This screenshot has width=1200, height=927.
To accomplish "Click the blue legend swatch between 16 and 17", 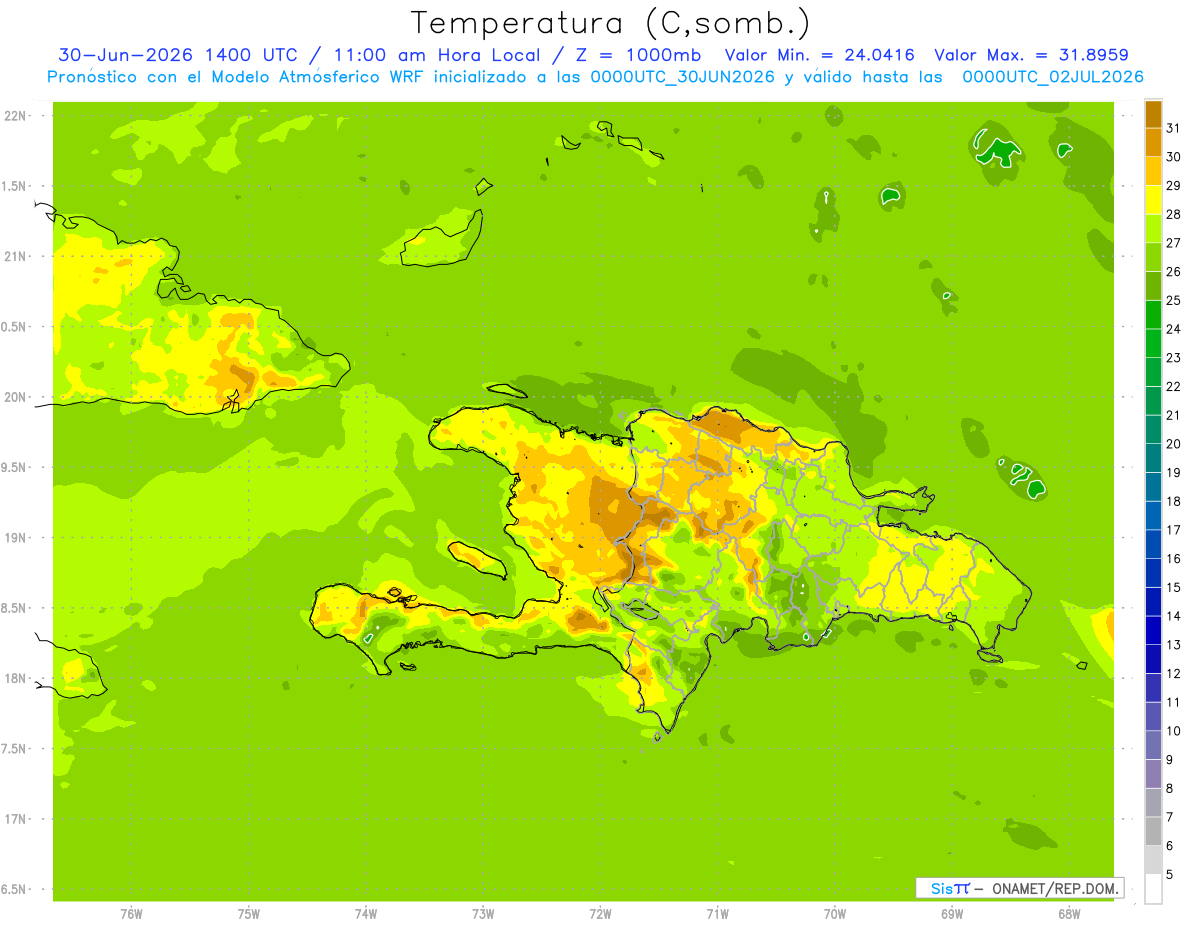I will 1153,544.
